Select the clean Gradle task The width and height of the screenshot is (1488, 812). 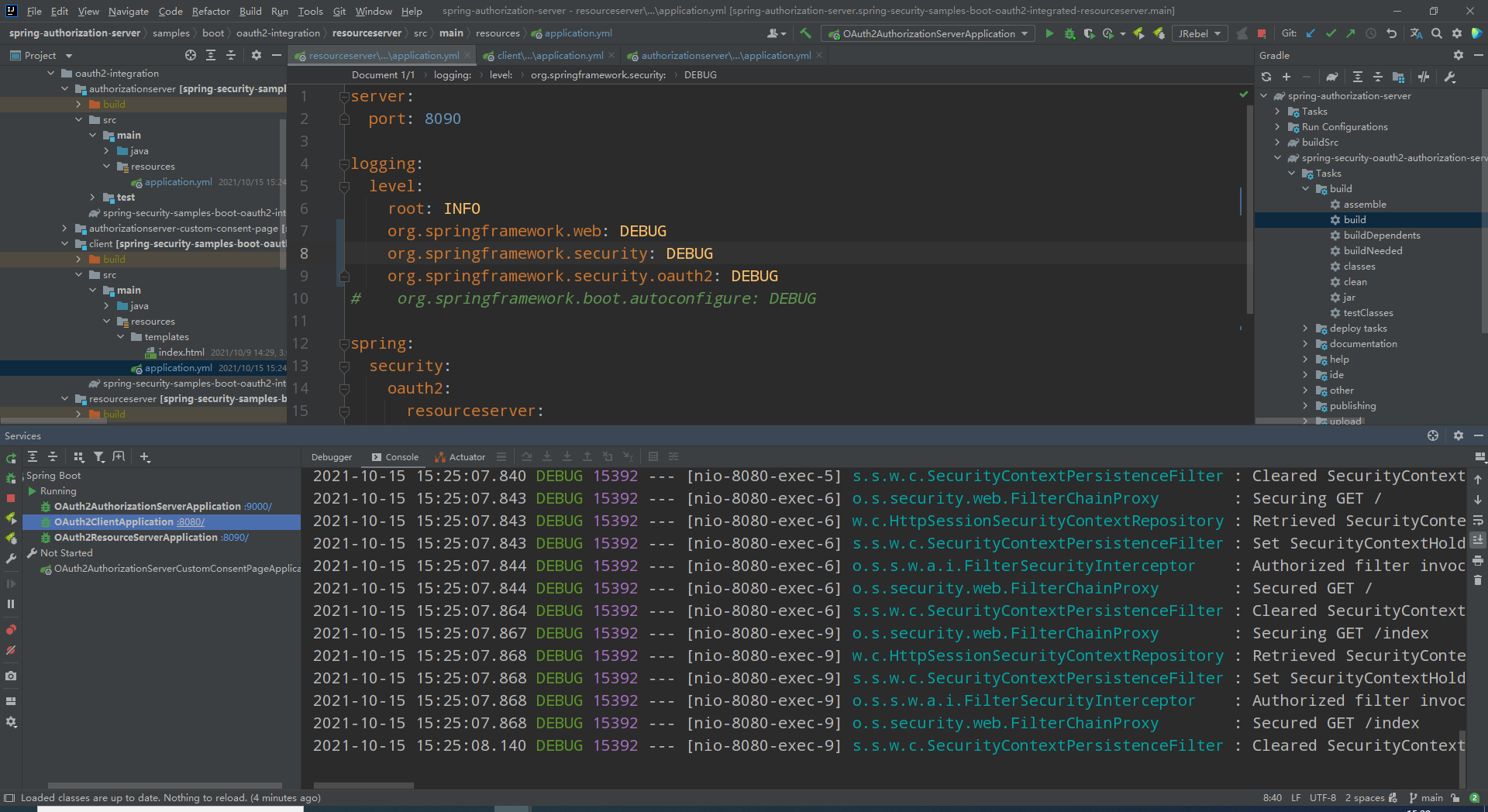pyautogui.click(x=1355, y=282)
